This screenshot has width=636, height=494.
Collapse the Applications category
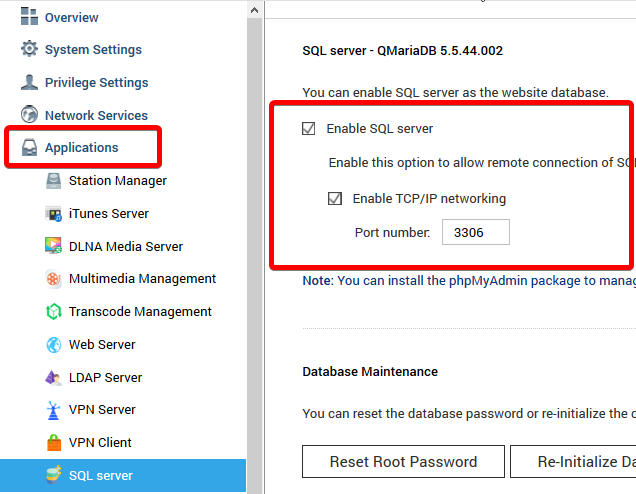tap(82, 148)
